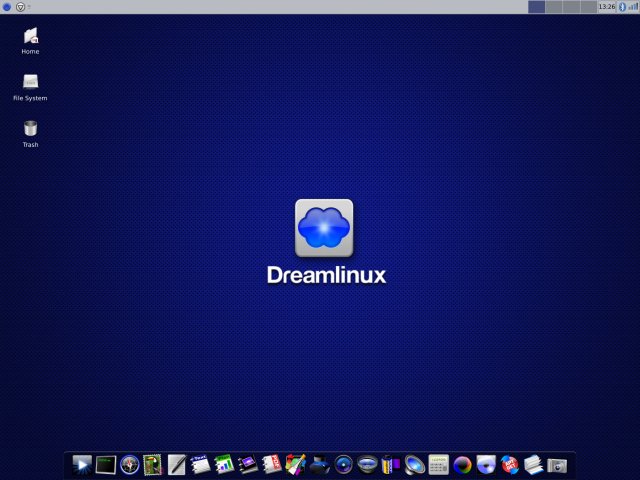Open the network signal bars tray icon

633,7
